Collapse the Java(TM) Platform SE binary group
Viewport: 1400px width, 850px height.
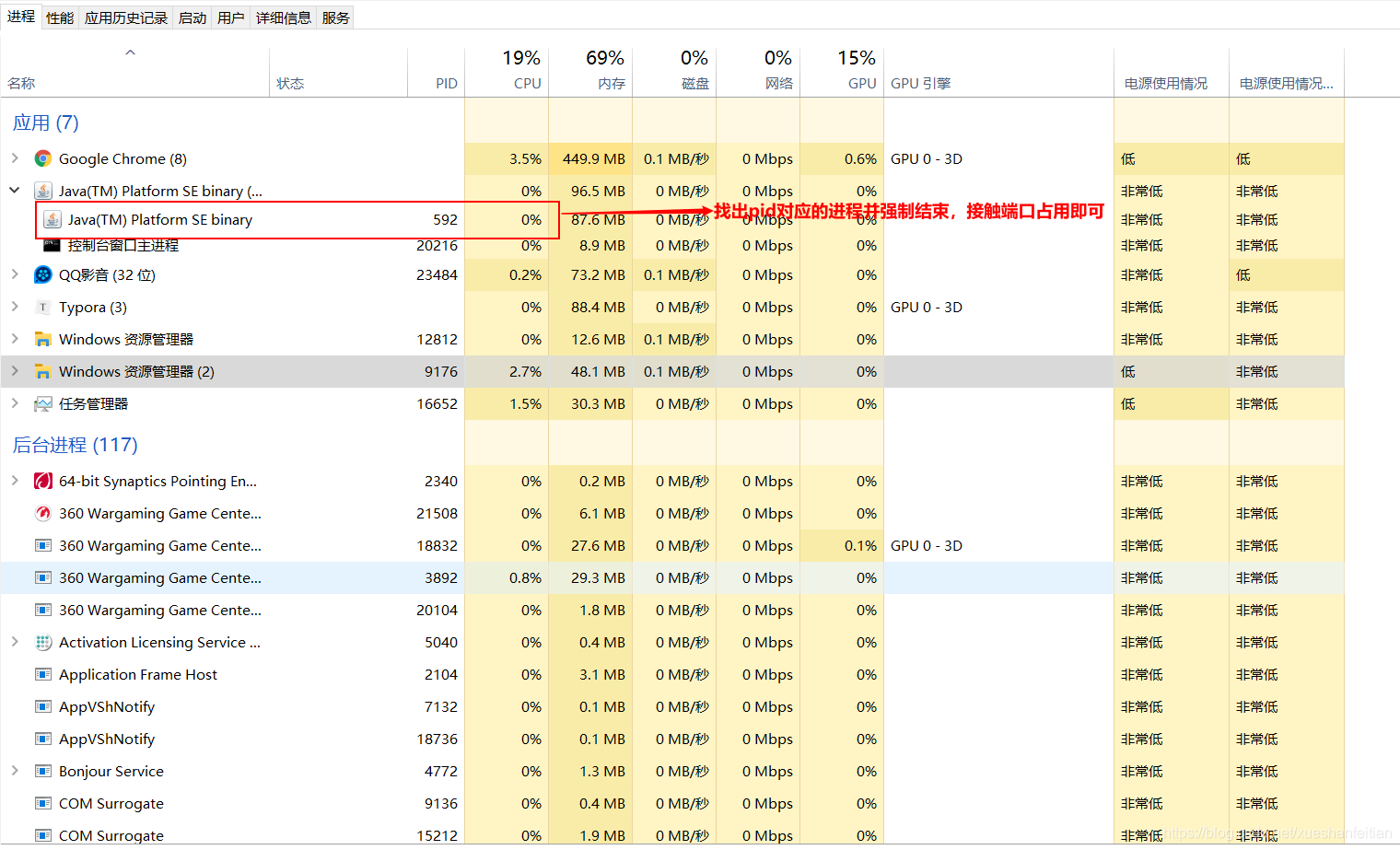click(x=15, y=191)
